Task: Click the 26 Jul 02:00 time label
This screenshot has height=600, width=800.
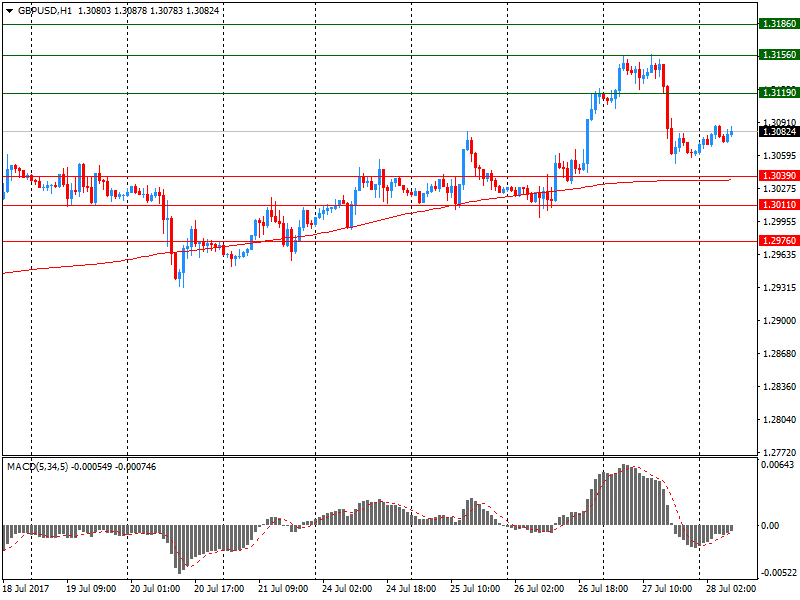Action: pyautogui.click(x=539, y=588)
